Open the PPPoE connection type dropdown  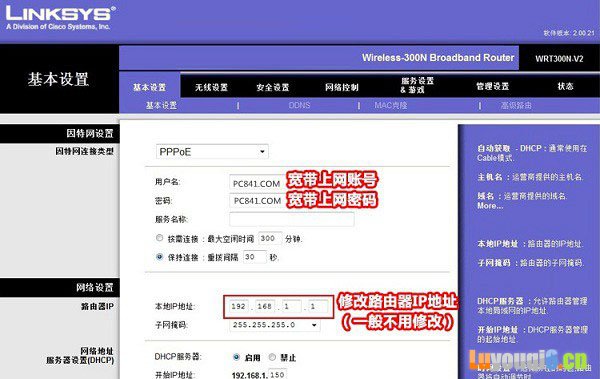click(x=212, y=152)
